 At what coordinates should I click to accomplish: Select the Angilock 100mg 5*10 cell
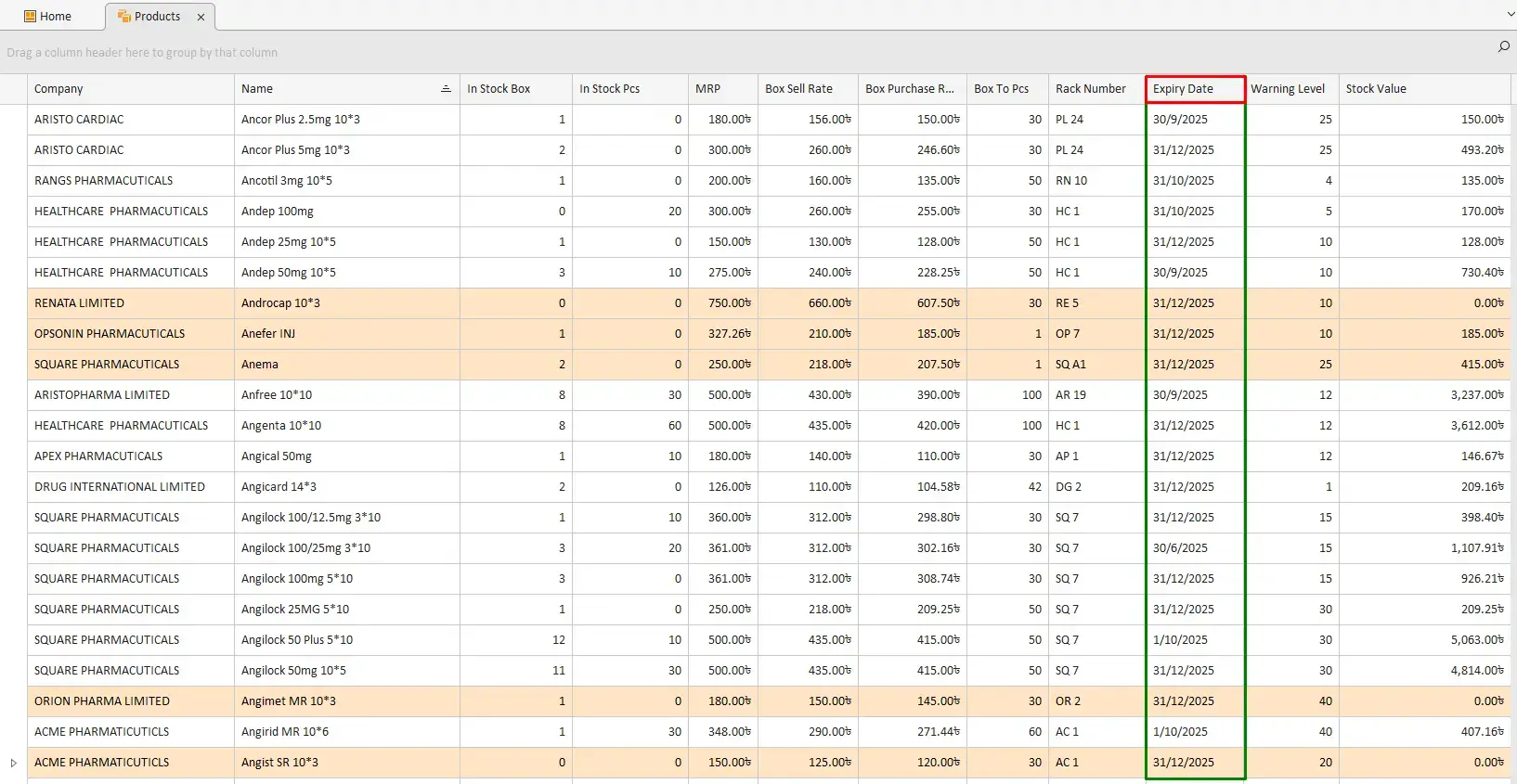(347, 579)
